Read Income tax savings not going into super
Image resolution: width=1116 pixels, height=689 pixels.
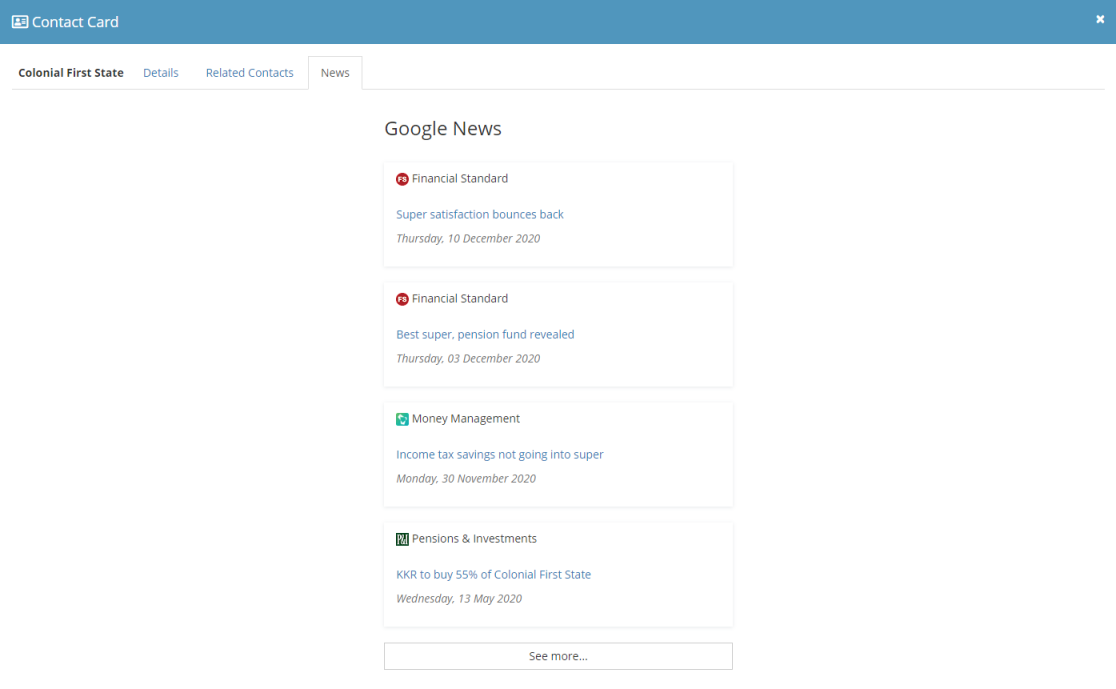500,454
